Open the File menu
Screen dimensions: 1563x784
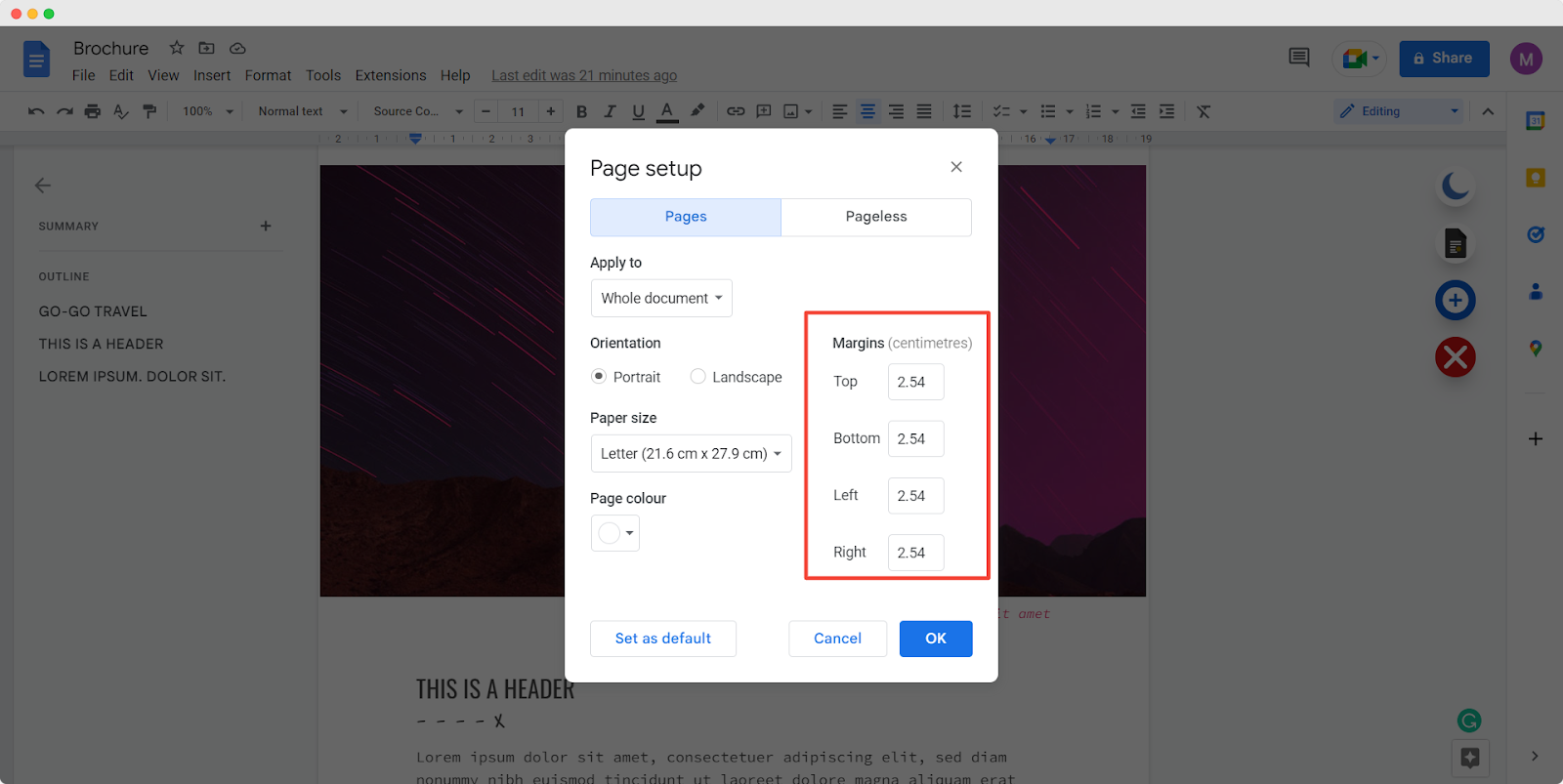(84, 75)
